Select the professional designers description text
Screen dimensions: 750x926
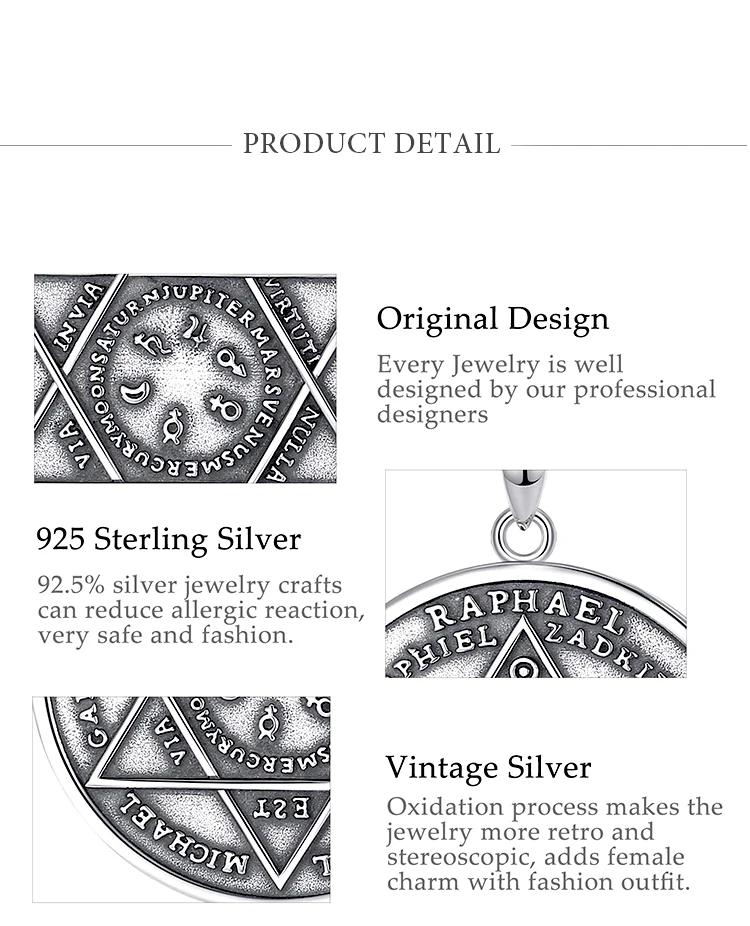click(x=546, y=389)
